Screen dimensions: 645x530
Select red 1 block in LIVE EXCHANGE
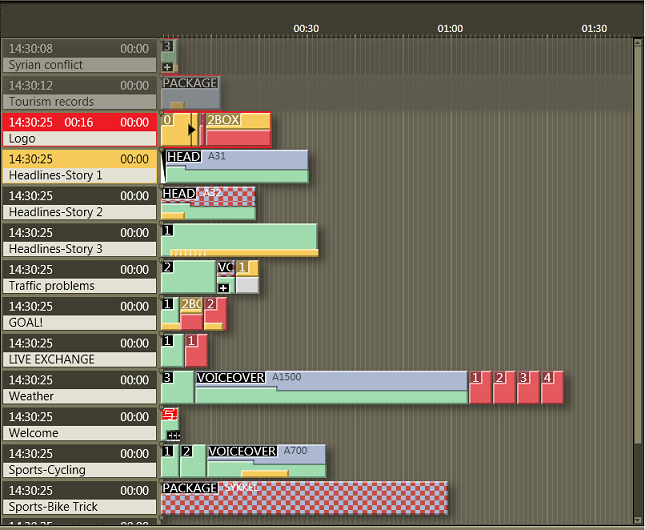click(196, 351)
